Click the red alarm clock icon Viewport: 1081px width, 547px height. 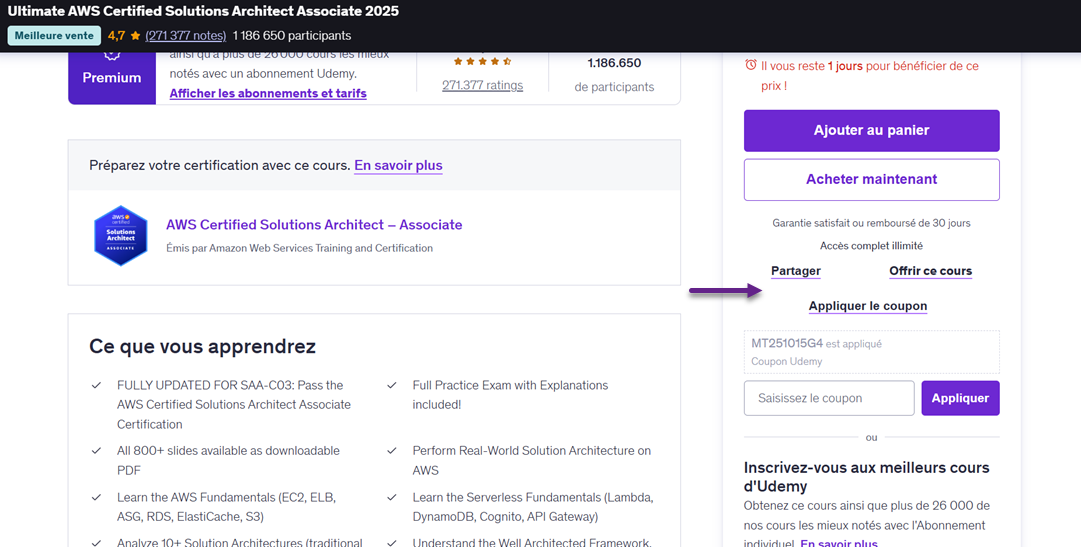pyautogui.click(x=751, y=66)
